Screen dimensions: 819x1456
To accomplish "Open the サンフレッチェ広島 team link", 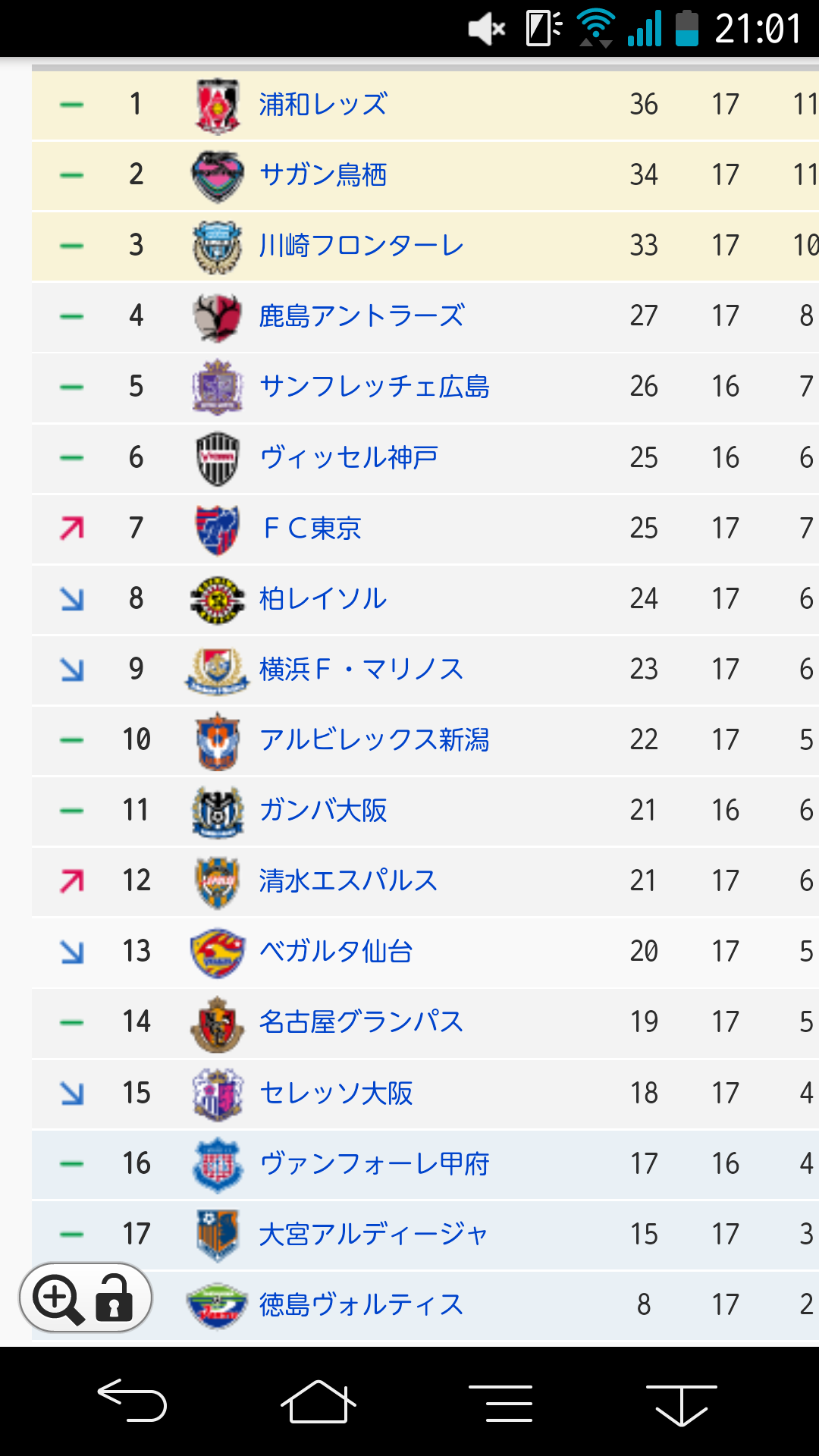I will (374, 387).
